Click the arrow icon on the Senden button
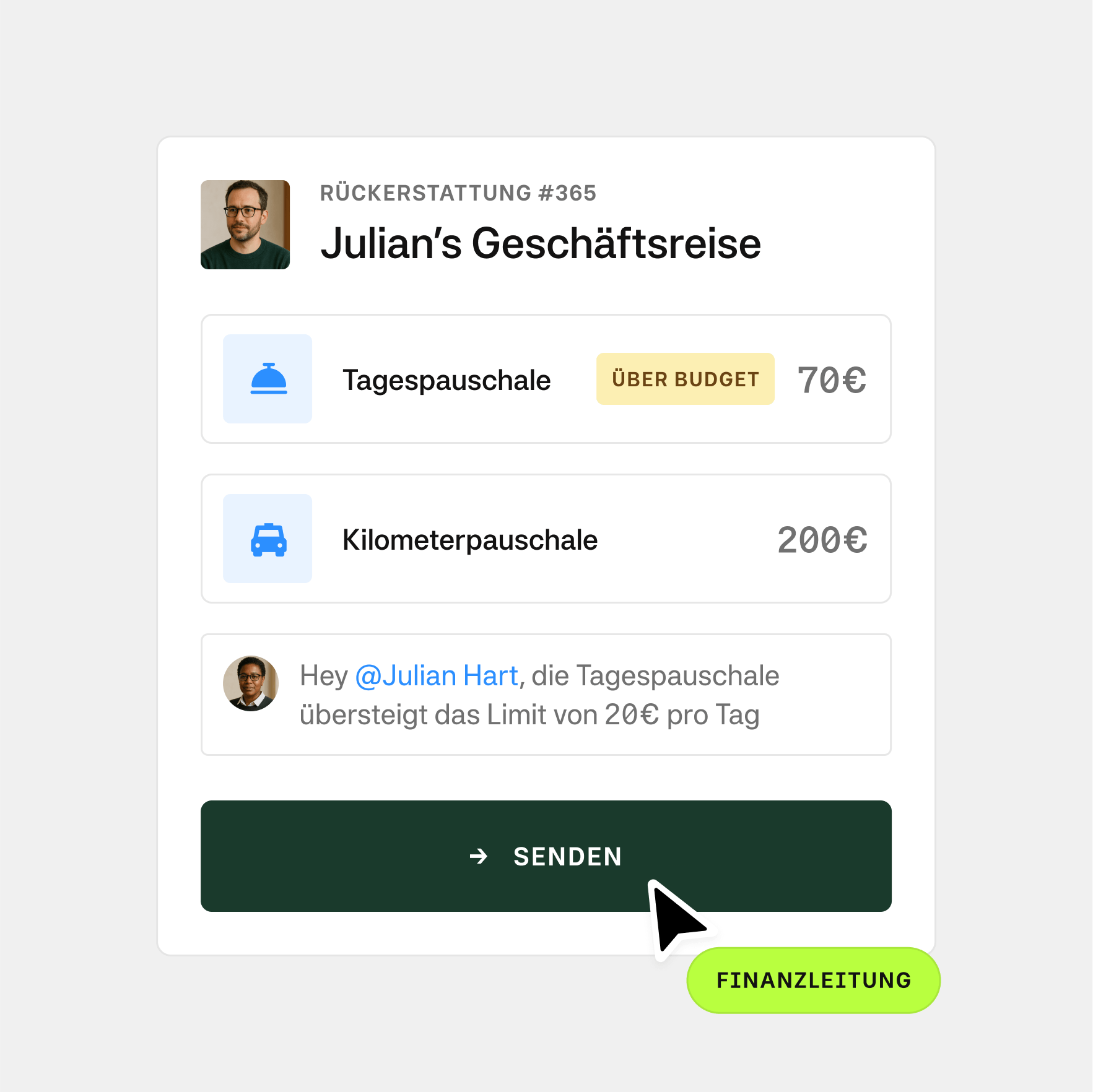Image resolution: width=1093 pixels, height=1092 pixels. 478,857
